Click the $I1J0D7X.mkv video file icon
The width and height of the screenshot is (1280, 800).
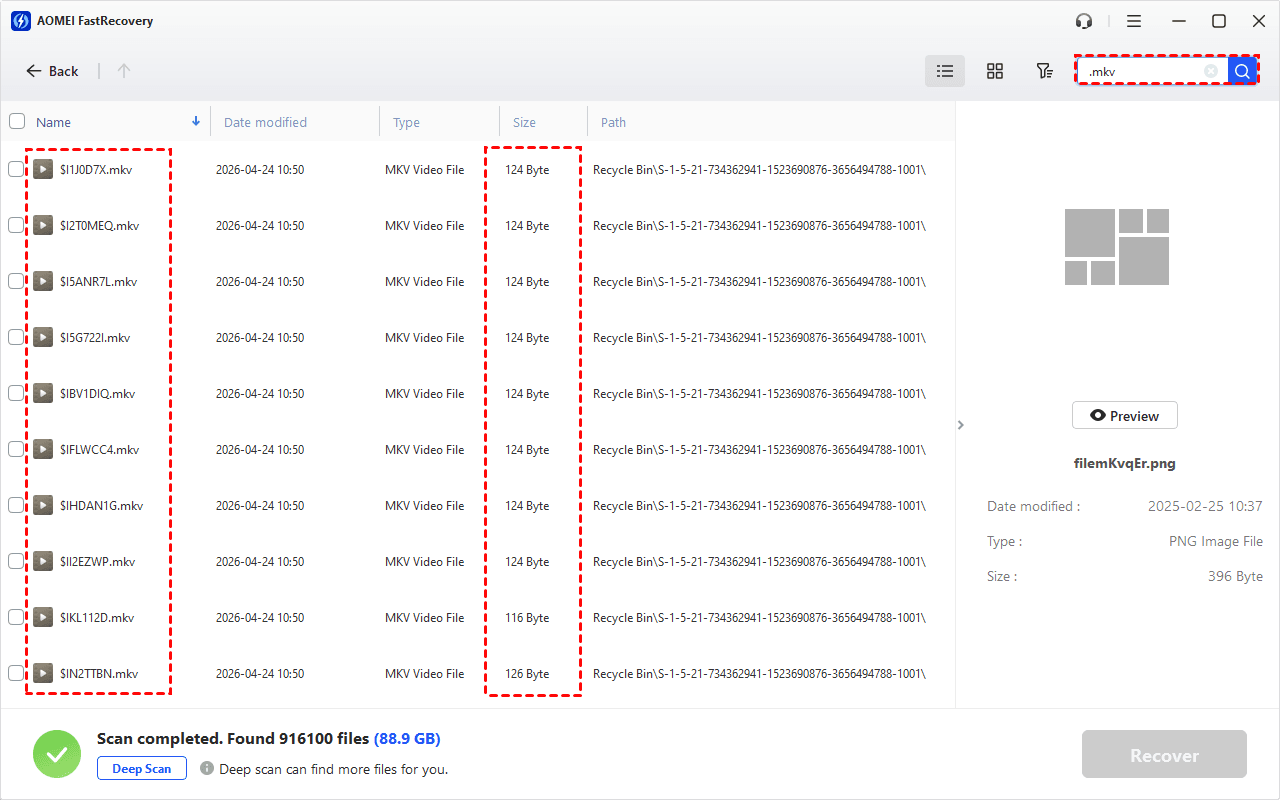point(42,170)
